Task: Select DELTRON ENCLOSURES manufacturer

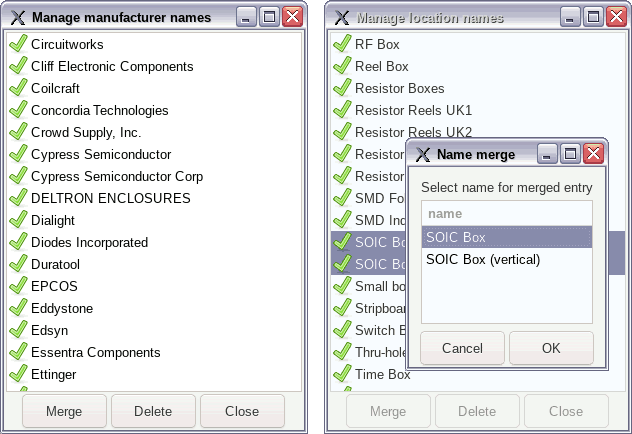Action: pos(154,198)
